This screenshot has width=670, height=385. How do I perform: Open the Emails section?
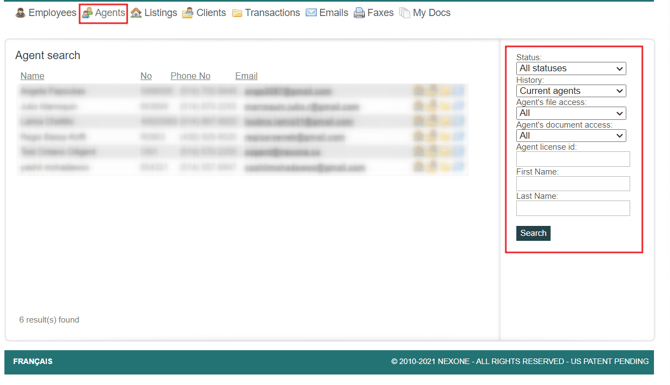tap(327, 13)
